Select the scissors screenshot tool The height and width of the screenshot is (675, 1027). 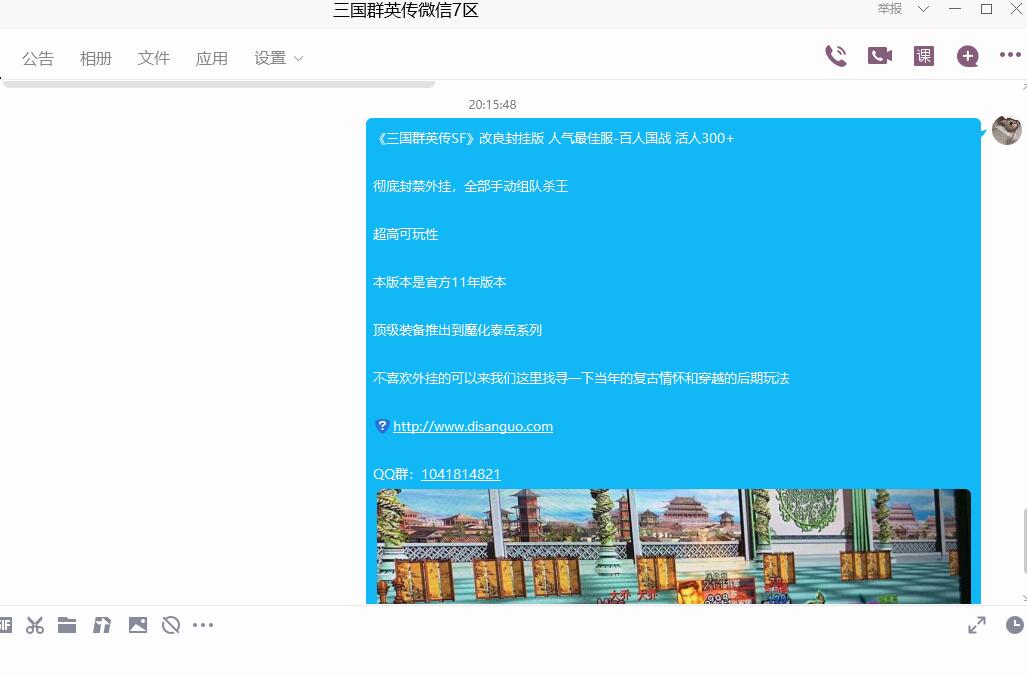pos(35,625)
